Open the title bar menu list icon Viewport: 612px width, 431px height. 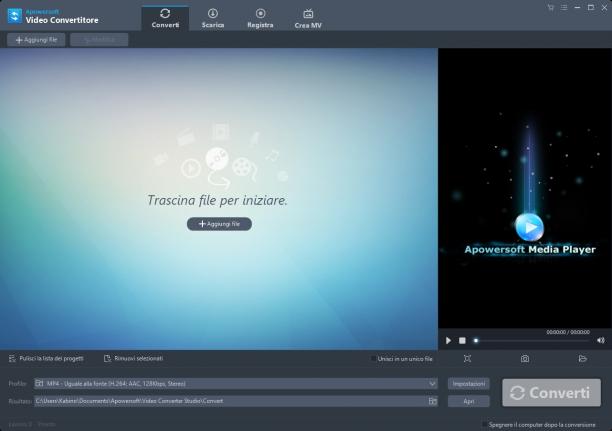click(x=564, y=7)
